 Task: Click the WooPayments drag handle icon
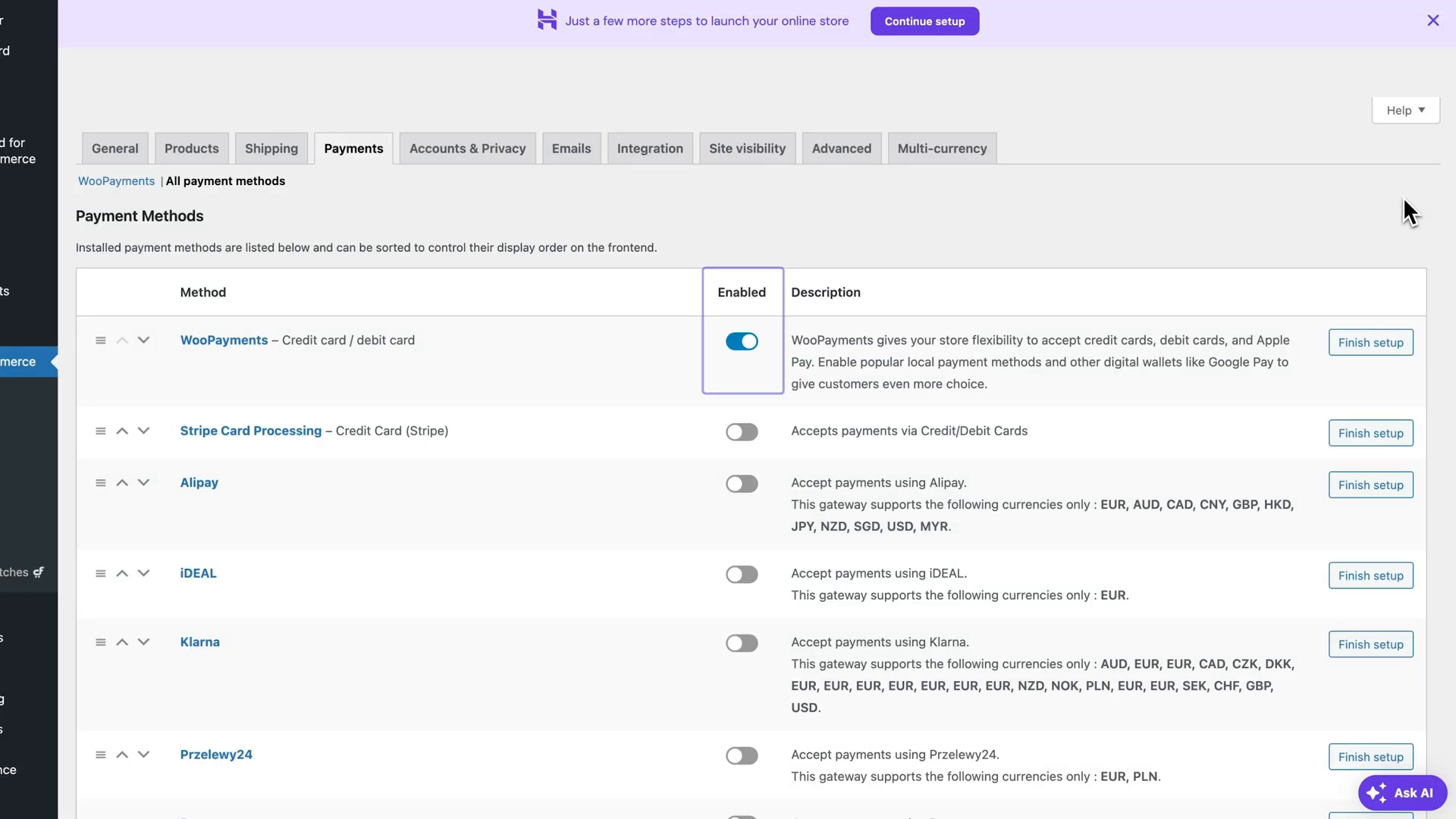(100, 340)
